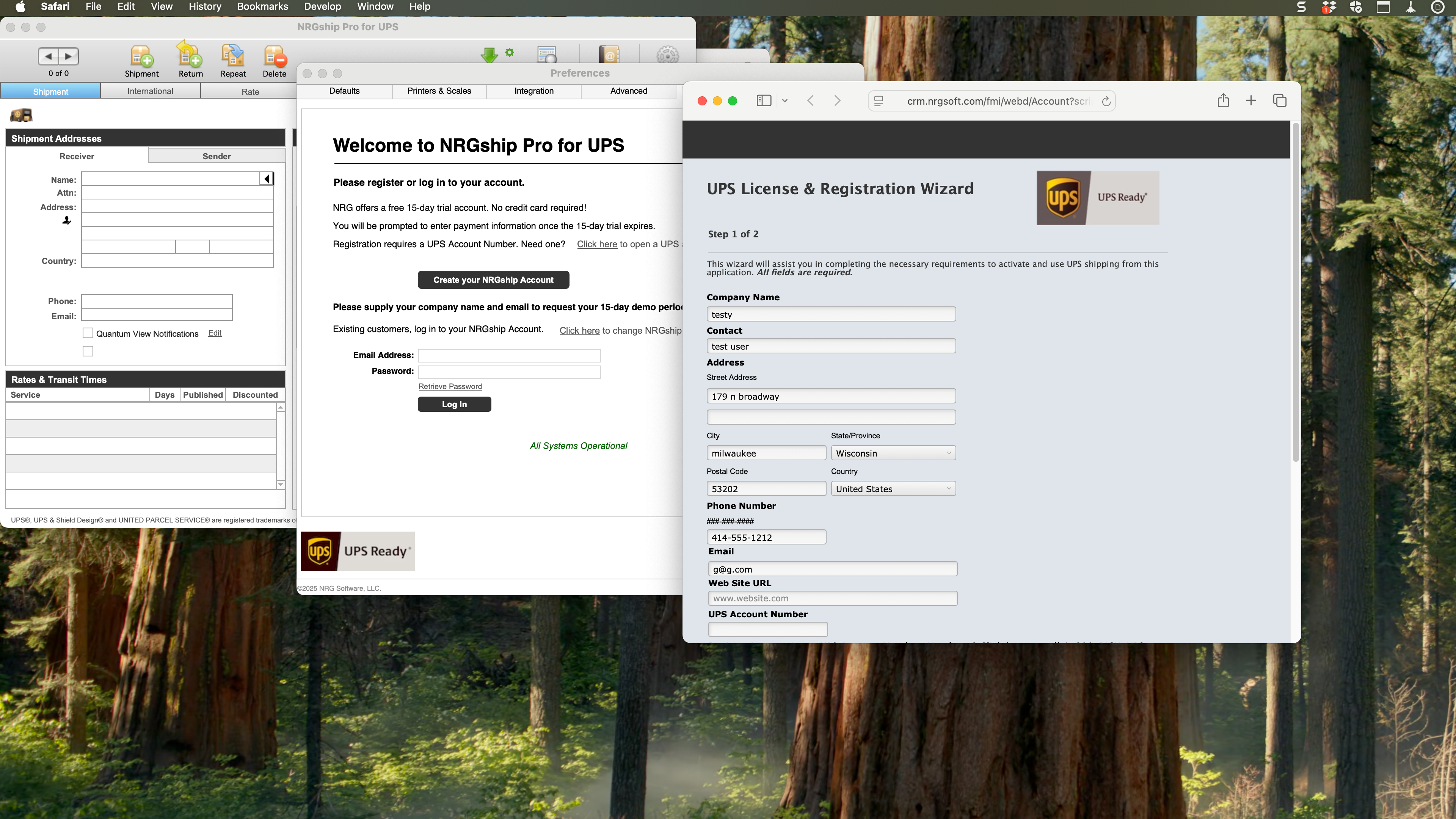
Task: Click Create your NRGship Account button
Action: tap(493, 280)
